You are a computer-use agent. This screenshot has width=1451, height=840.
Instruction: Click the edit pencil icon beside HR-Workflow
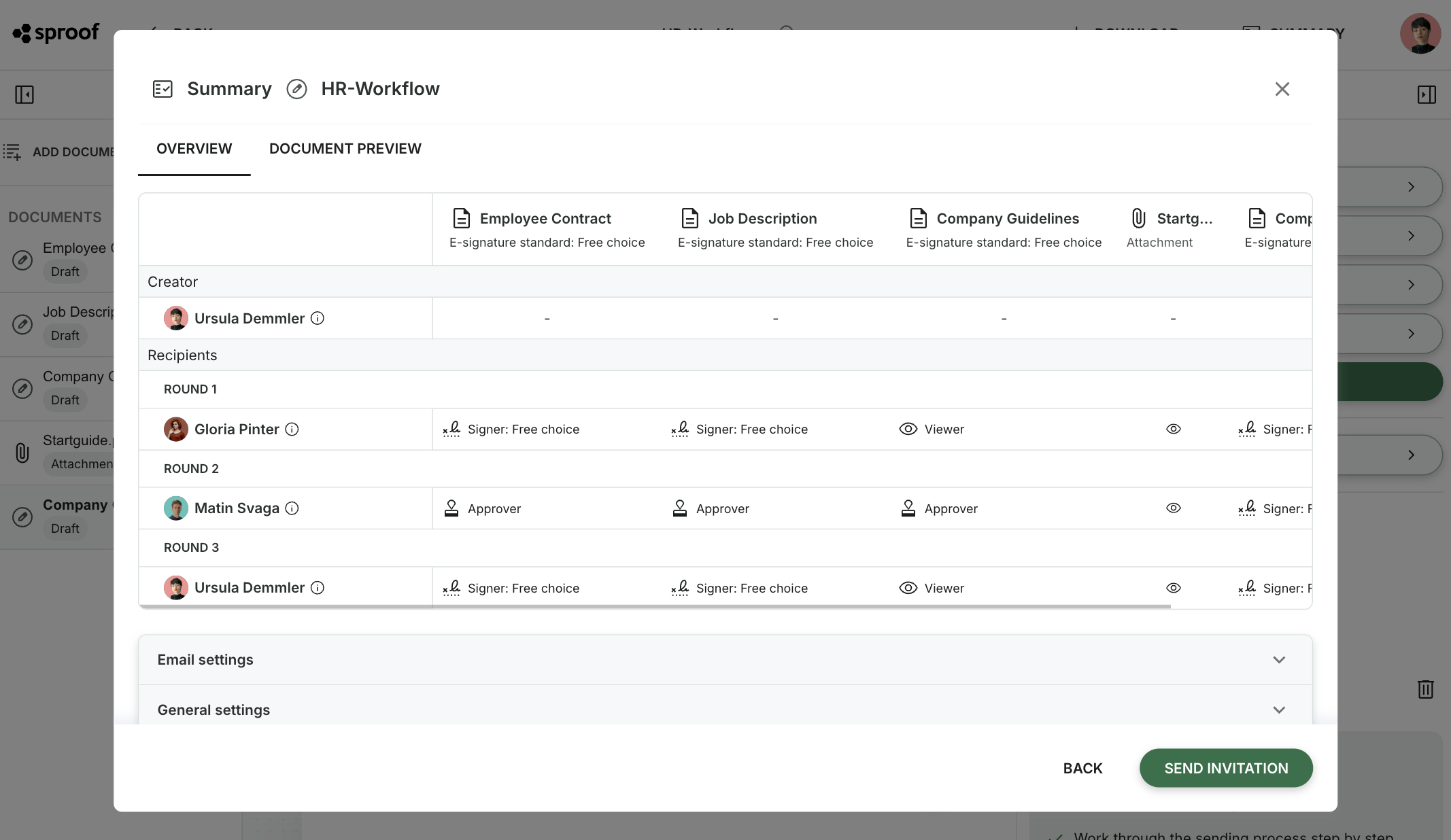pyautogui.click(x=296, y=89)
